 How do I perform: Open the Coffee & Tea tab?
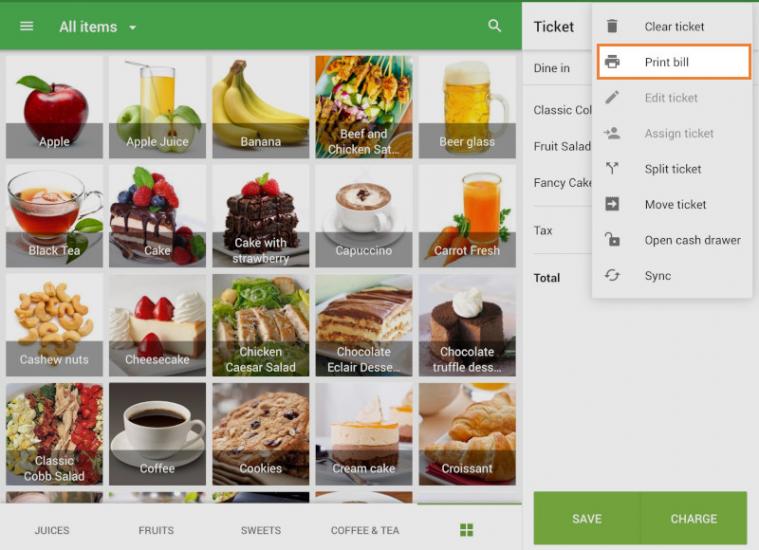point(365,530)
